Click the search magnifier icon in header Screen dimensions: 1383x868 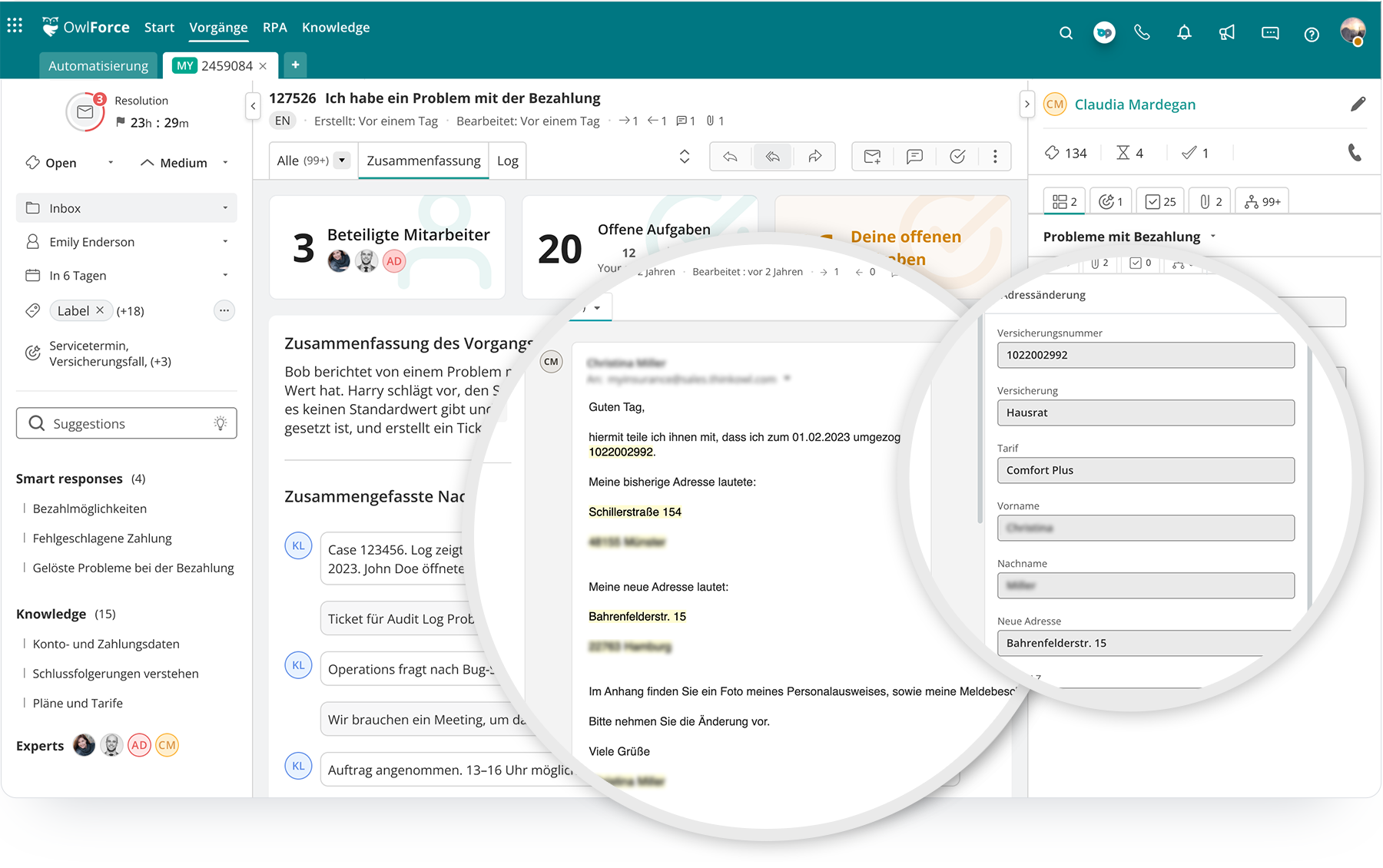[1066, 33]
